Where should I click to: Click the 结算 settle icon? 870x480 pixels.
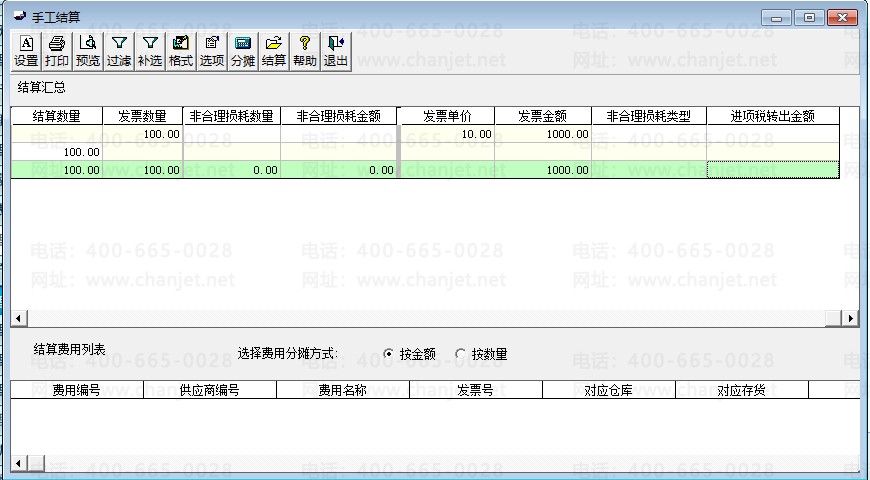click(x=274, y=51)
